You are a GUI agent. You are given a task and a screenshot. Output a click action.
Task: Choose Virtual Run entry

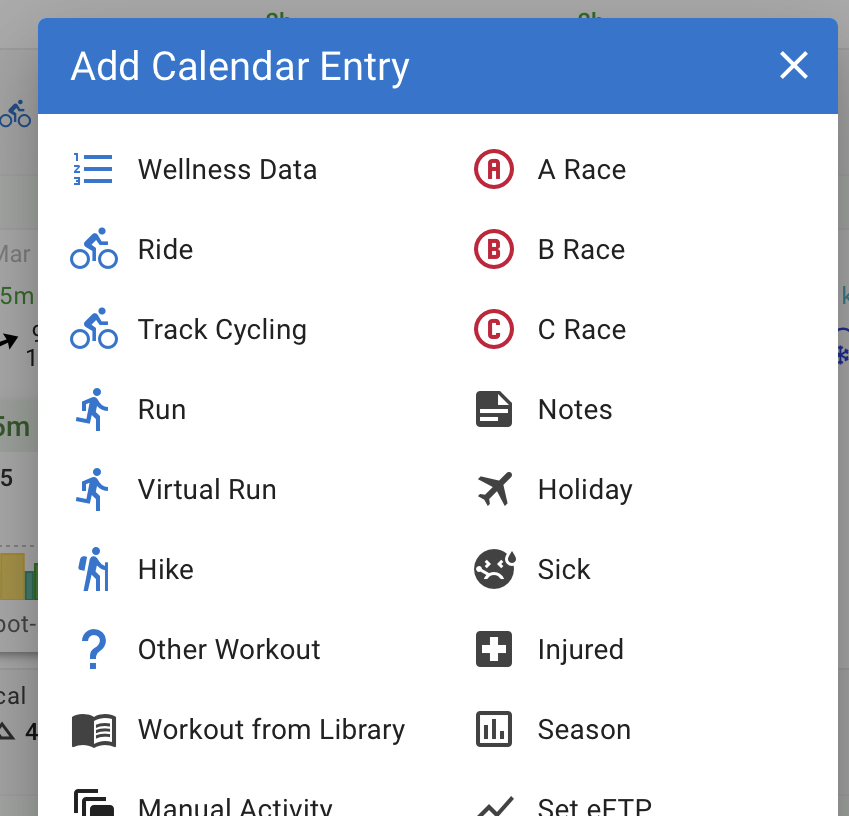207,490
